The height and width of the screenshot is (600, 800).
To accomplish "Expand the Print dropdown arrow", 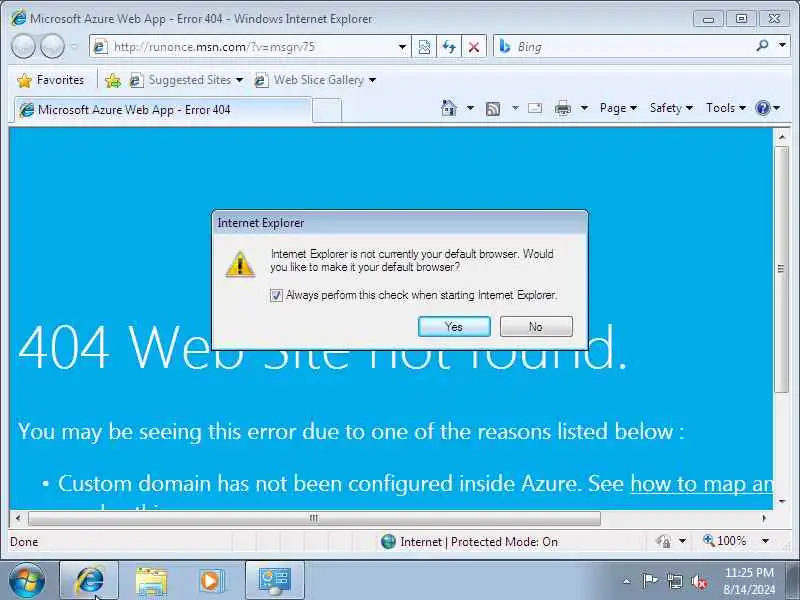I will pos(585,108).
